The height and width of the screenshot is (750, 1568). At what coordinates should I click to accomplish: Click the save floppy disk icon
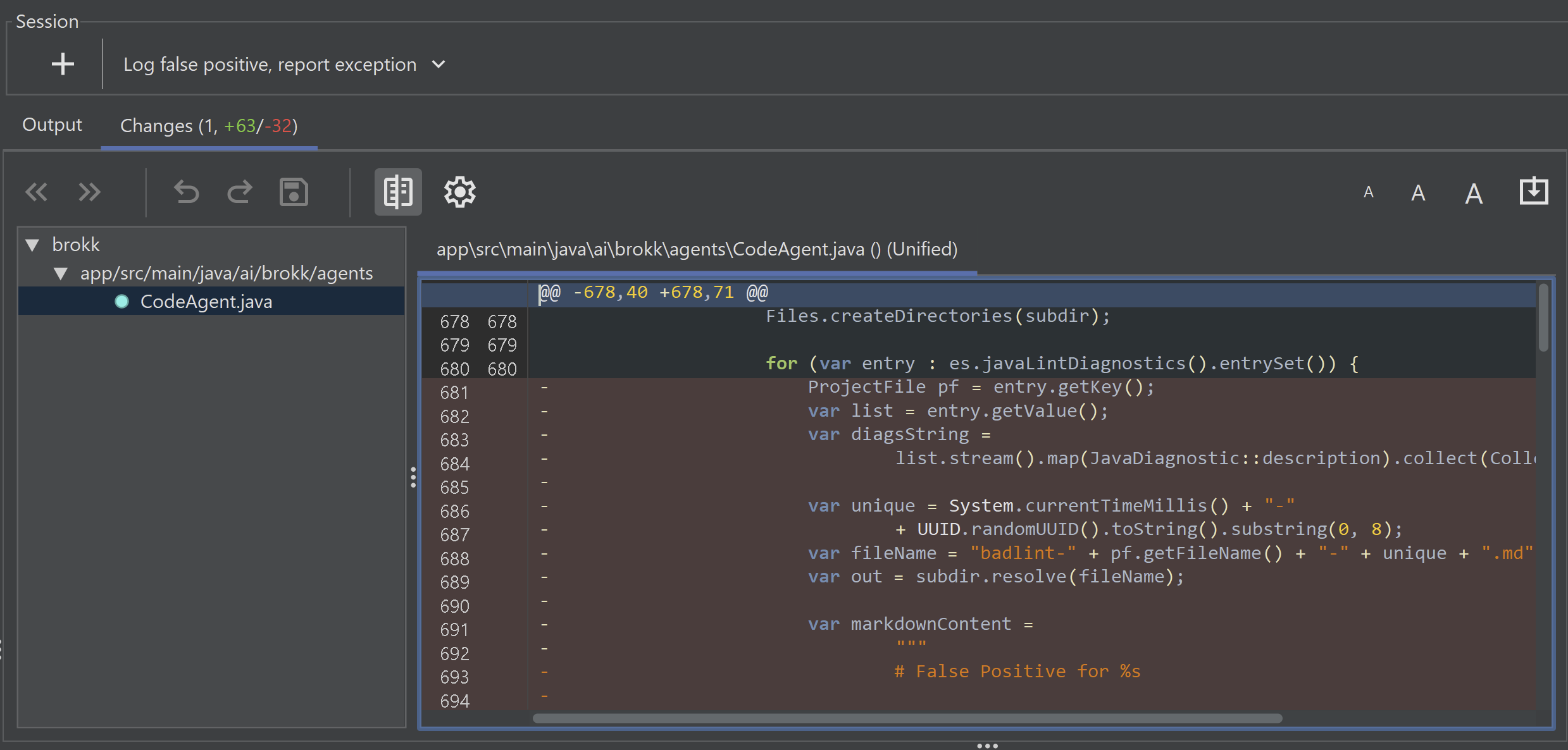point(294,192)
